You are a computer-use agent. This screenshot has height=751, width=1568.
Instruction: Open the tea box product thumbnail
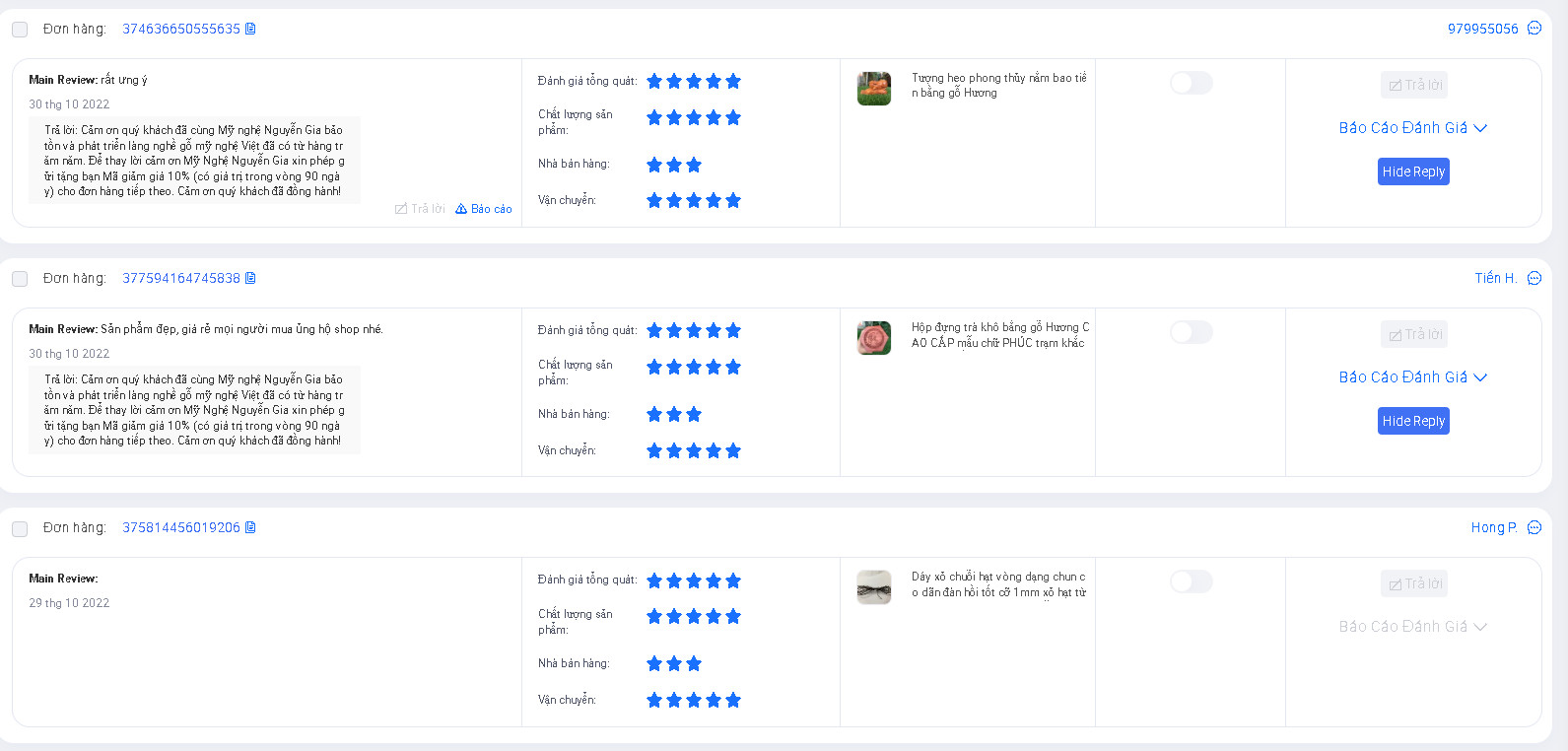click(874, 338)
